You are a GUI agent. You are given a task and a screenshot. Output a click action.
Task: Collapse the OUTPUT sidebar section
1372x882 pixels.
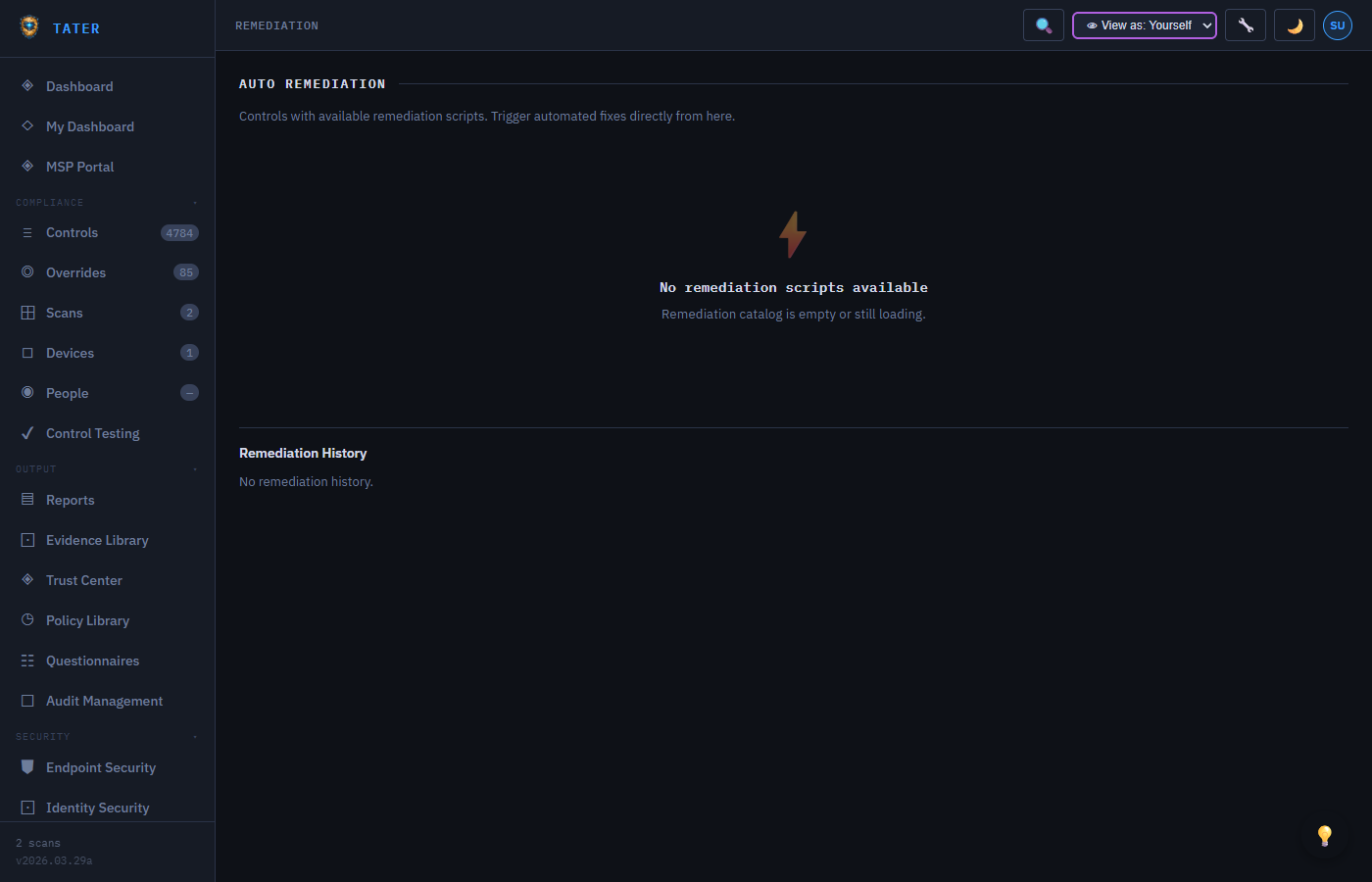(x=107, y=468)
